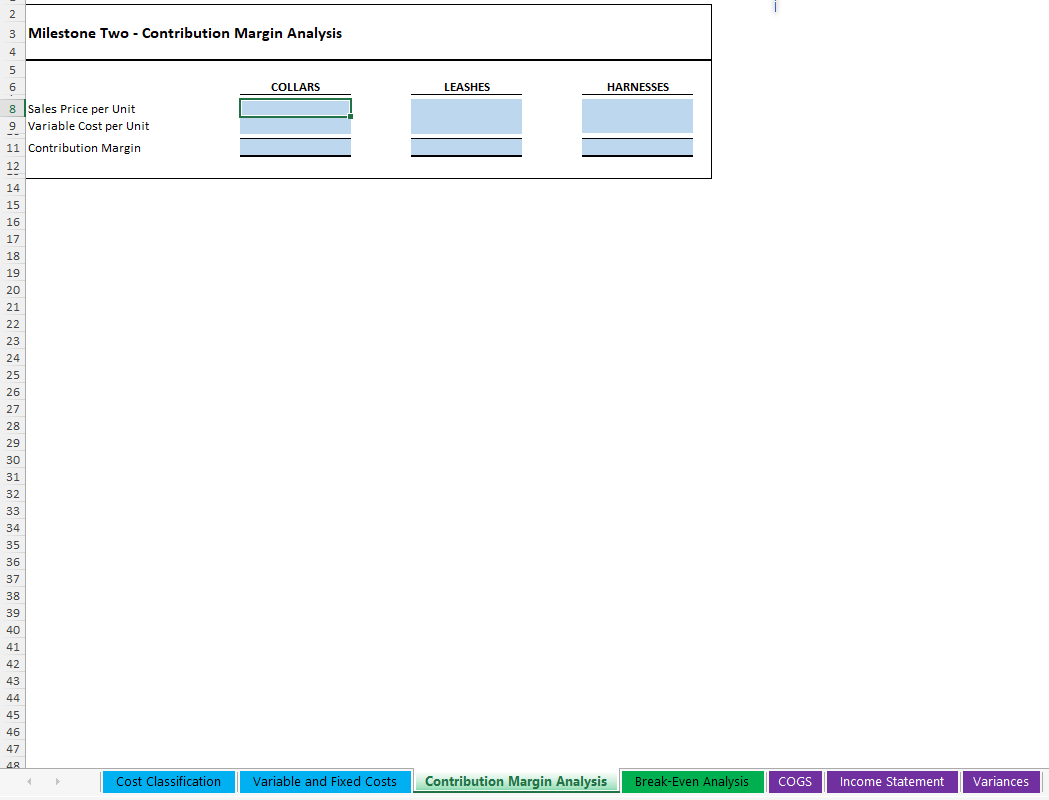The image size is (1049, 800).
Task: Select row 3 by its row header
Action: pos(13,34)
